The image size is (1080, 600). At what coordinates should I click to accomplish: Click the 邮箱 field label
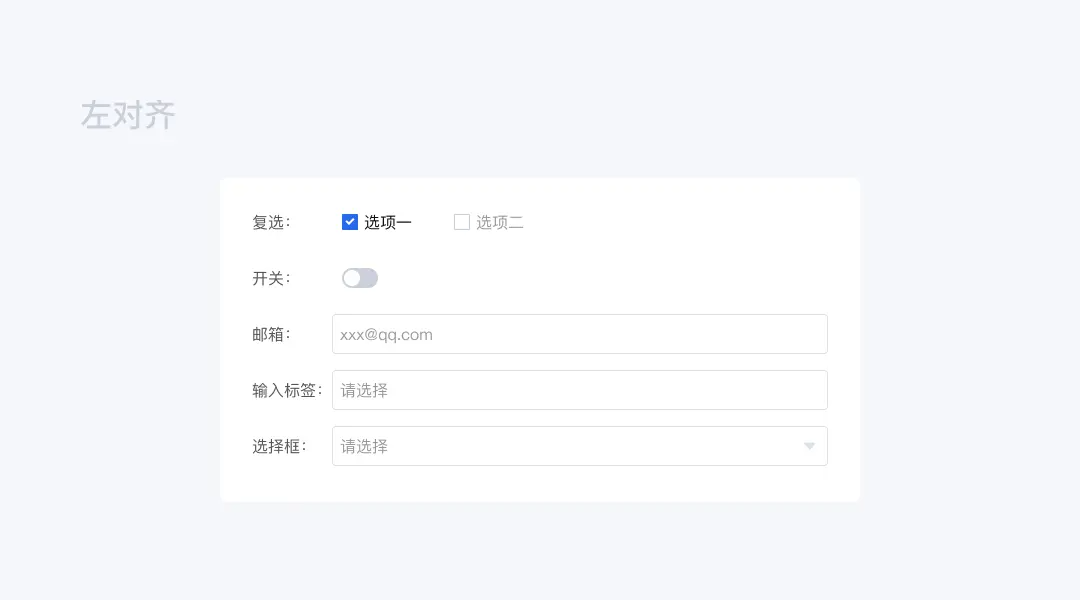(270, 334)
